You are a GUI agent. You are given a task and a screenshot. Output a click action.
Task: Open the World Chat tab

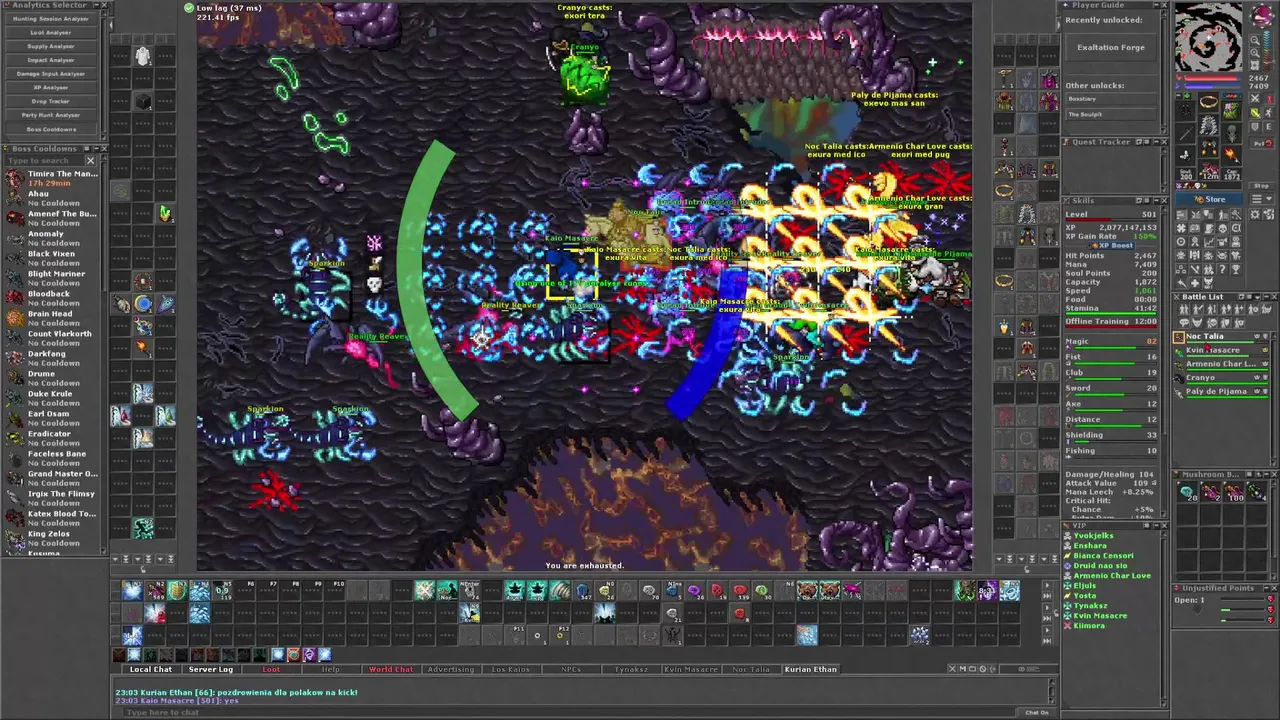[x=391, y=669]
